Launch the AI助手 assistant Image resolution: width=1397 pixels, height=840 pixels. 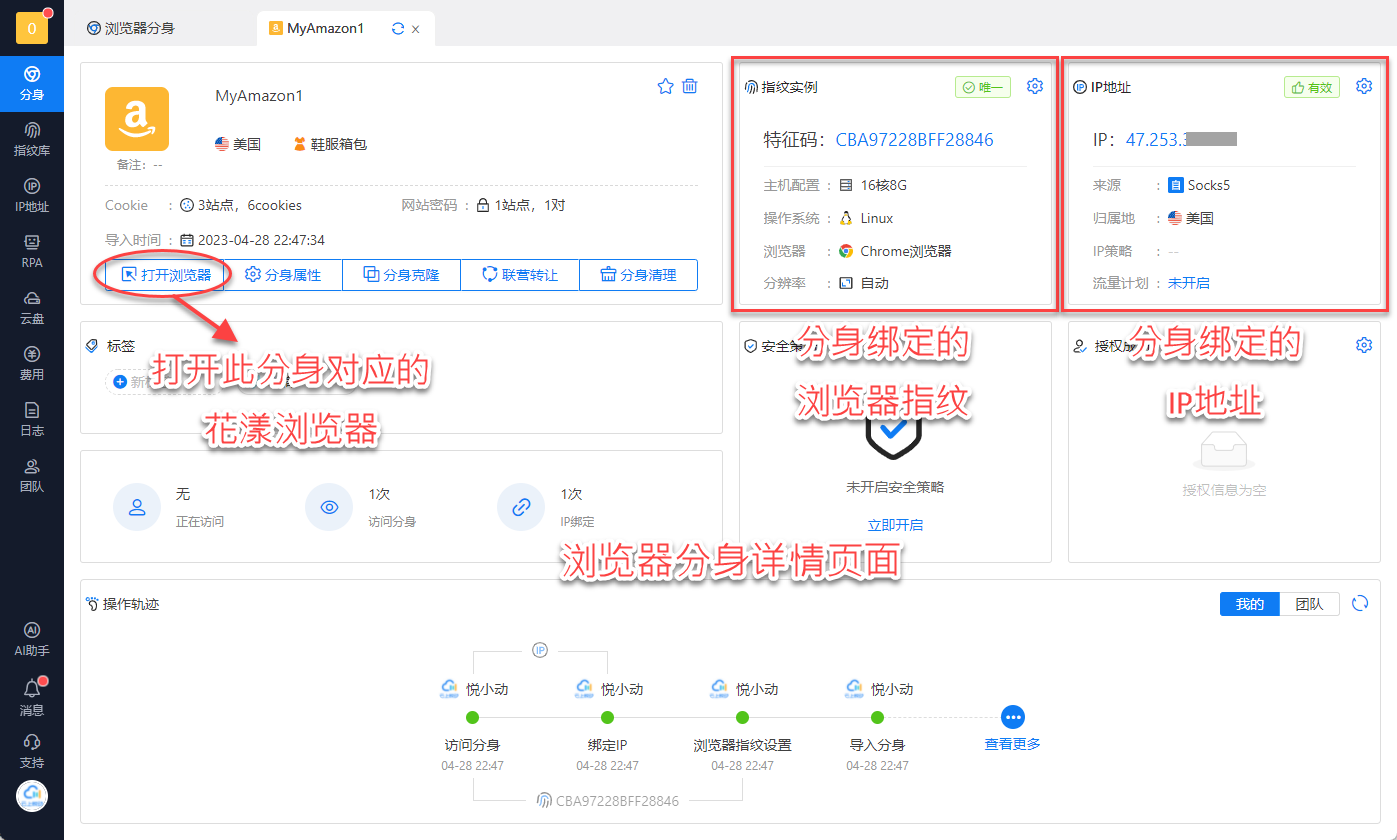click(x=32, y=640)
